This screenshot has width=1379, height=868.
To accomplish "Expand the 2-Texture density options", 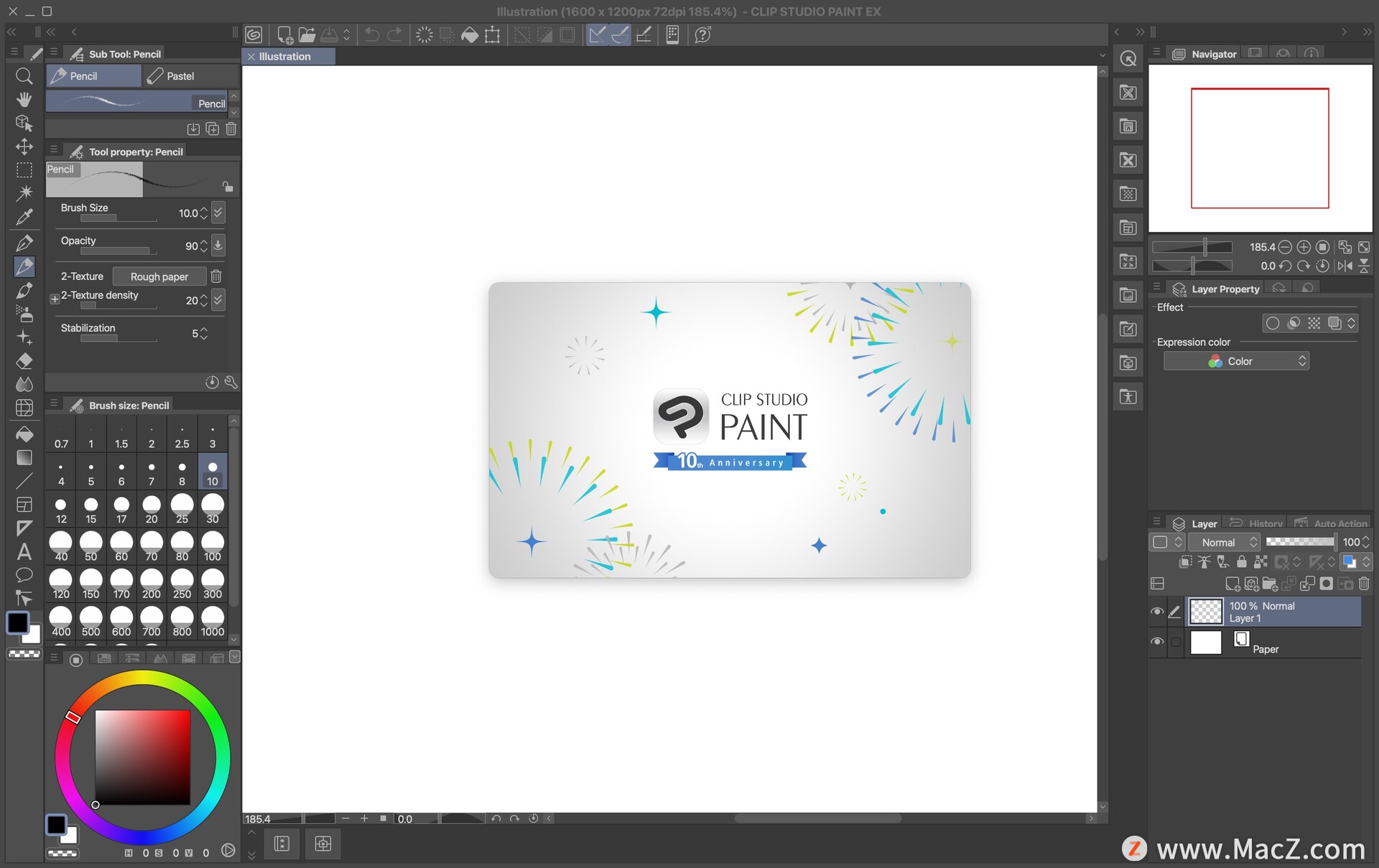I will coord(55,299).
